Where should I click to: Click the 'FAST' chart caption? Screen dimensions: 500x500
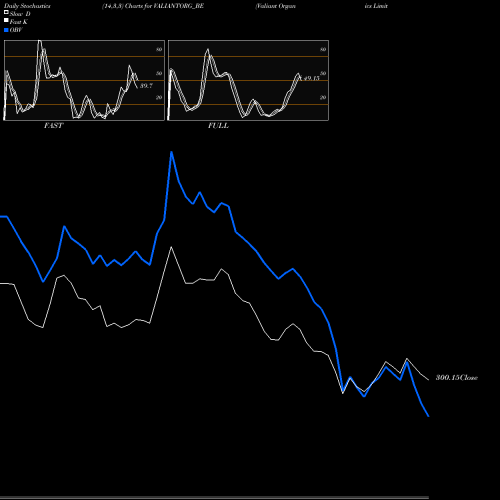point(53,126)
